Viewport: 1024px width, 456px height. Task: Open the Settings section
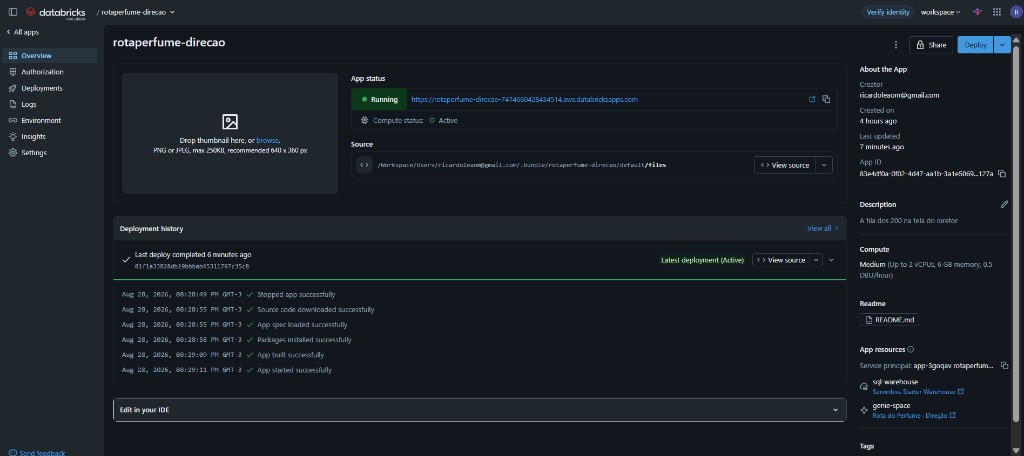pos(50,153)
